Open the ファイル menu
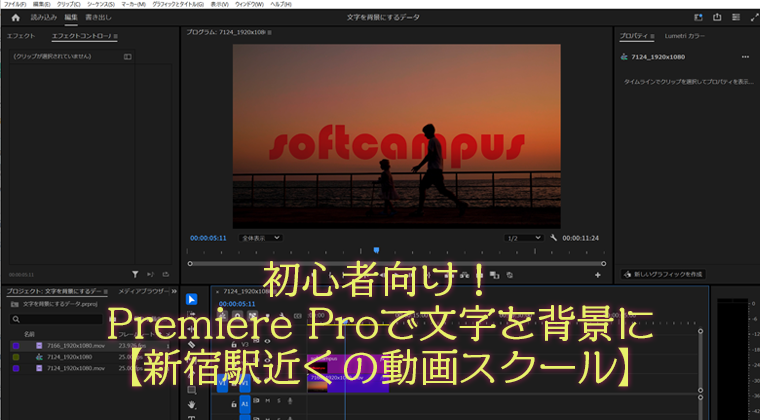The image size is (760, 420). pyautogui.click(x=15, y=4)
